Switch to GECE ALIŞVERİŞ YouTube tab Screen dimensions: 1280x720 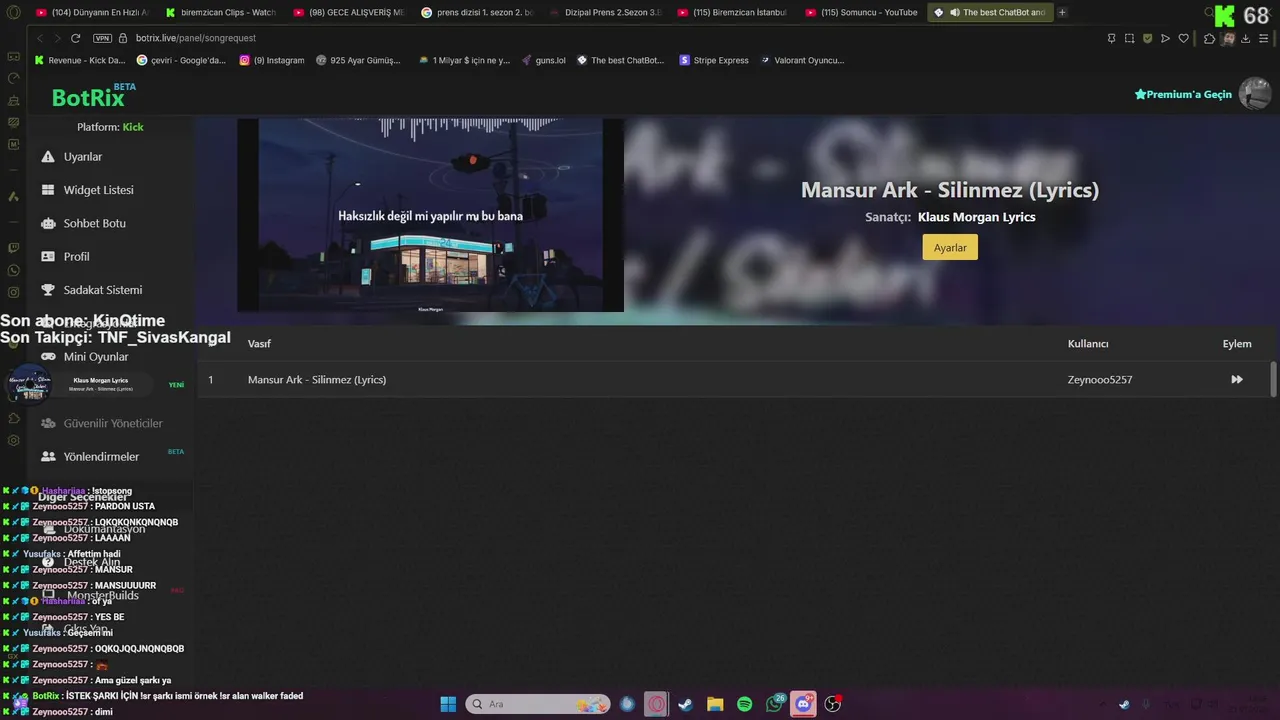pos(350,13)
